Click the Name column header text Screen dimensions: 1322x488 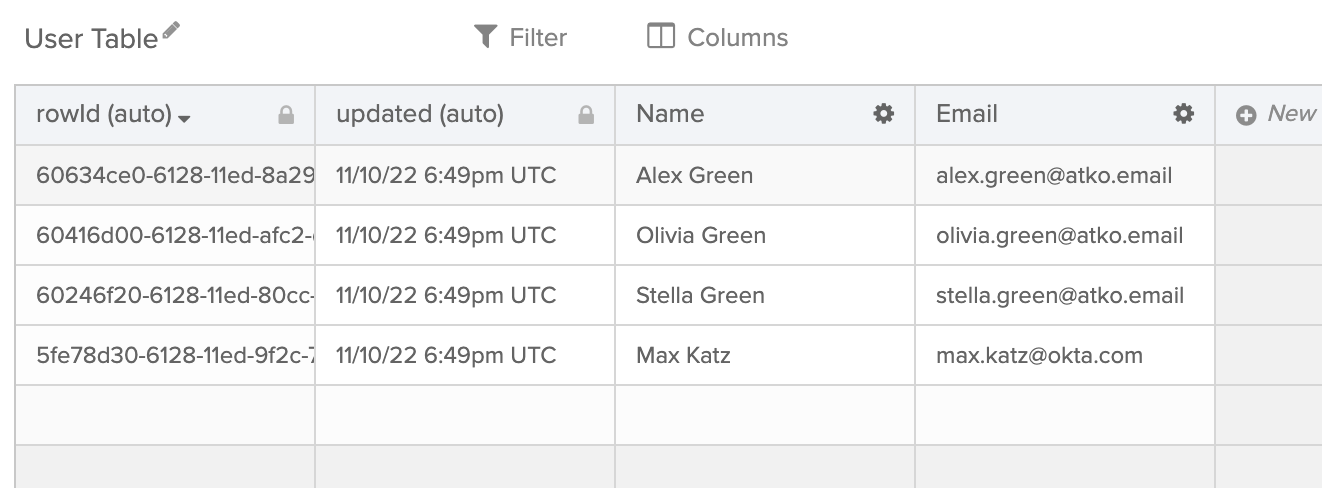[x=670, y=114]
